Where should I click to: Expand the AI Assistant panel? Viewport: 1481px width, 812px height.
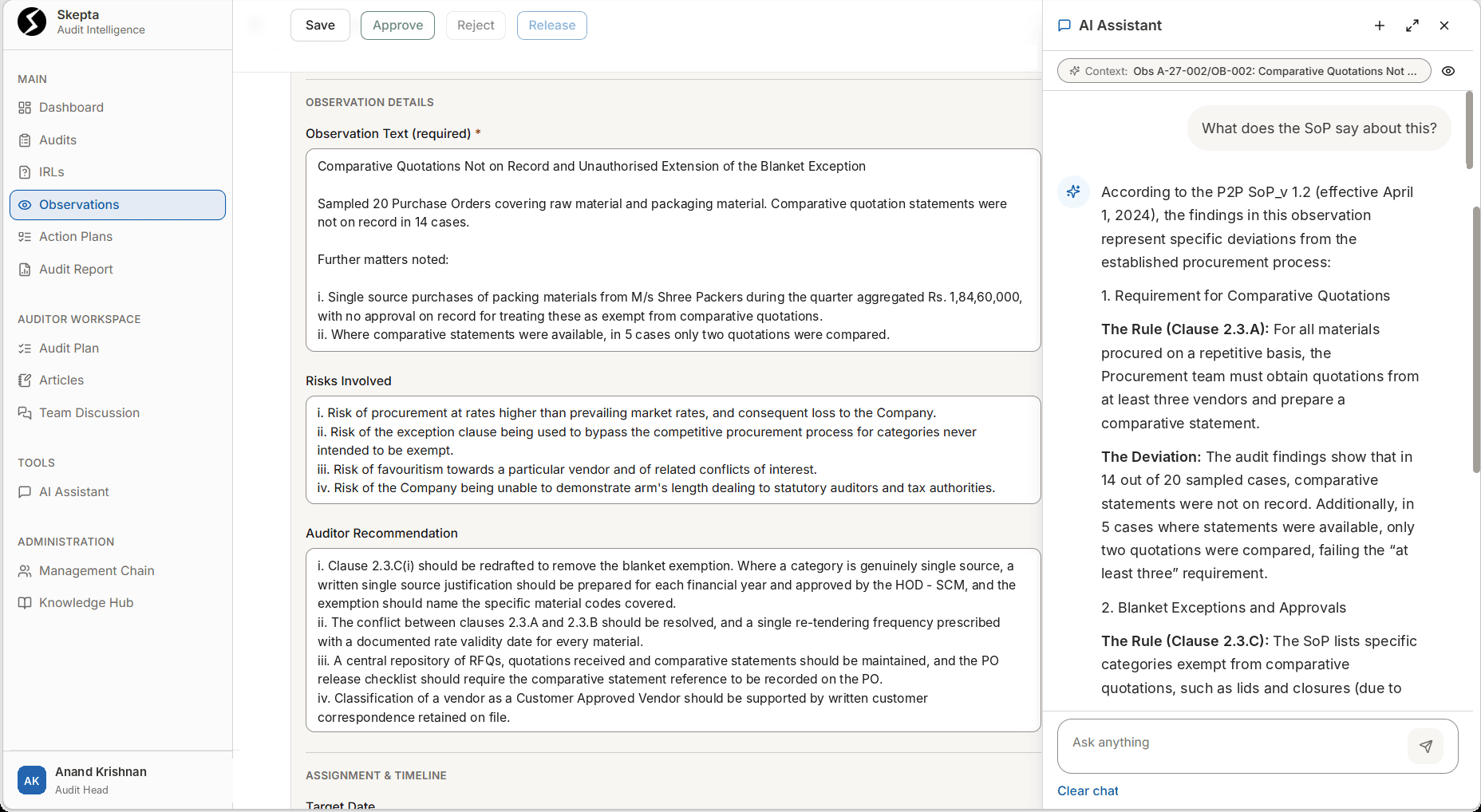point(1412,26)
